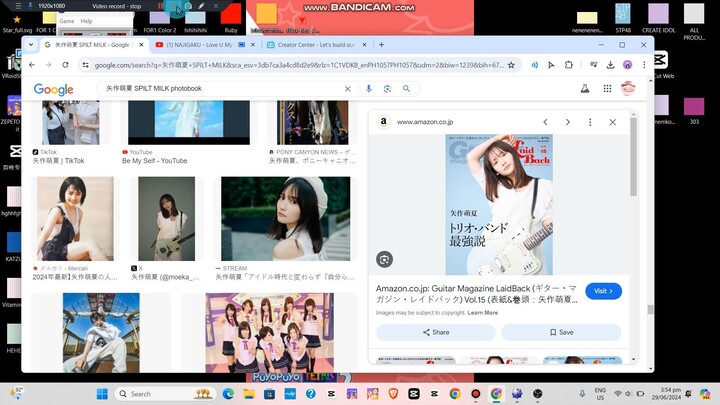Open Ruby desktop icon
720x405 pixels.
pos(231,18)
